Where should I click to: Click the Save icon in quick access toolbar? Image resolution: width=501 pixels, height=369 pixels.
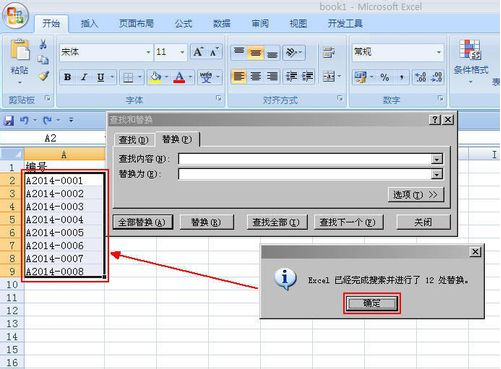(9, 120)
